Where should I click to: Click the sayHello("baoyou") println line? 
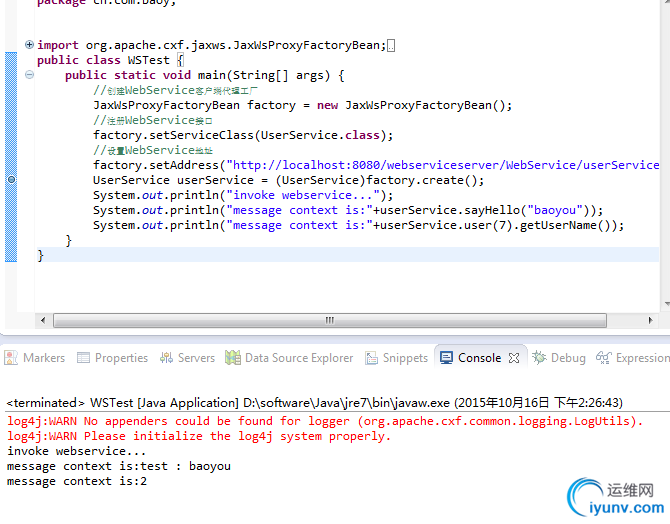348,210
